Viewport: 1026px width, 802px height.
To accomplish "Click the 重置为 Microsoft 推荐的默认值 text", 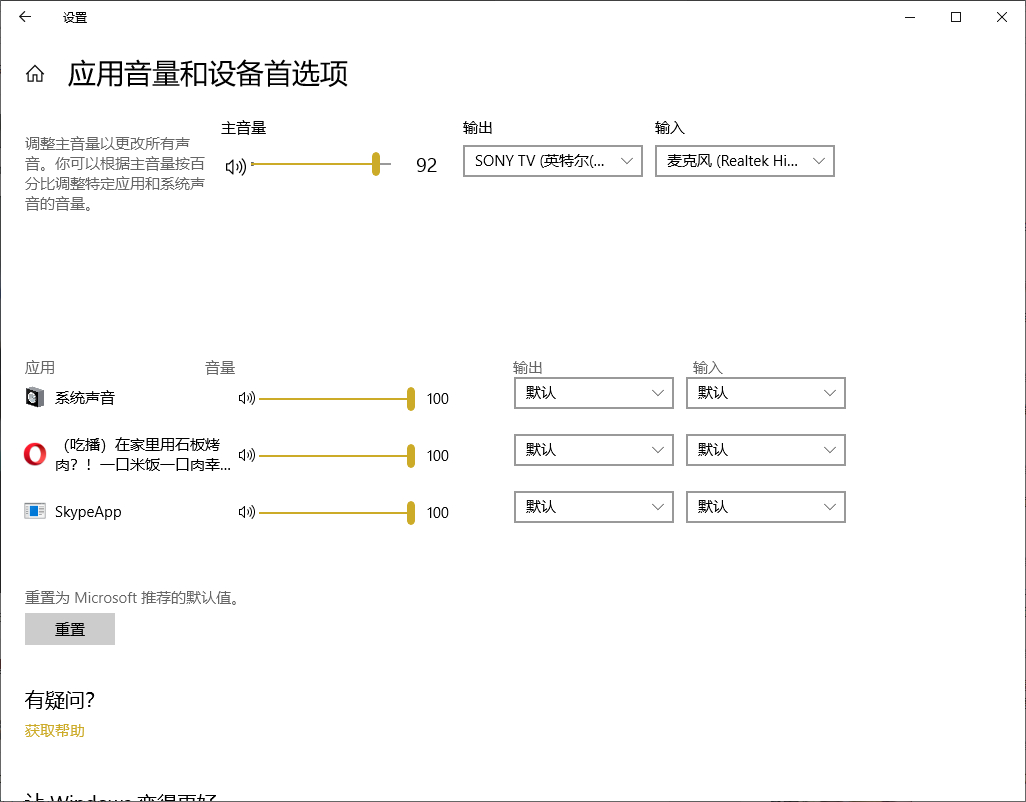I will point(132,598).
